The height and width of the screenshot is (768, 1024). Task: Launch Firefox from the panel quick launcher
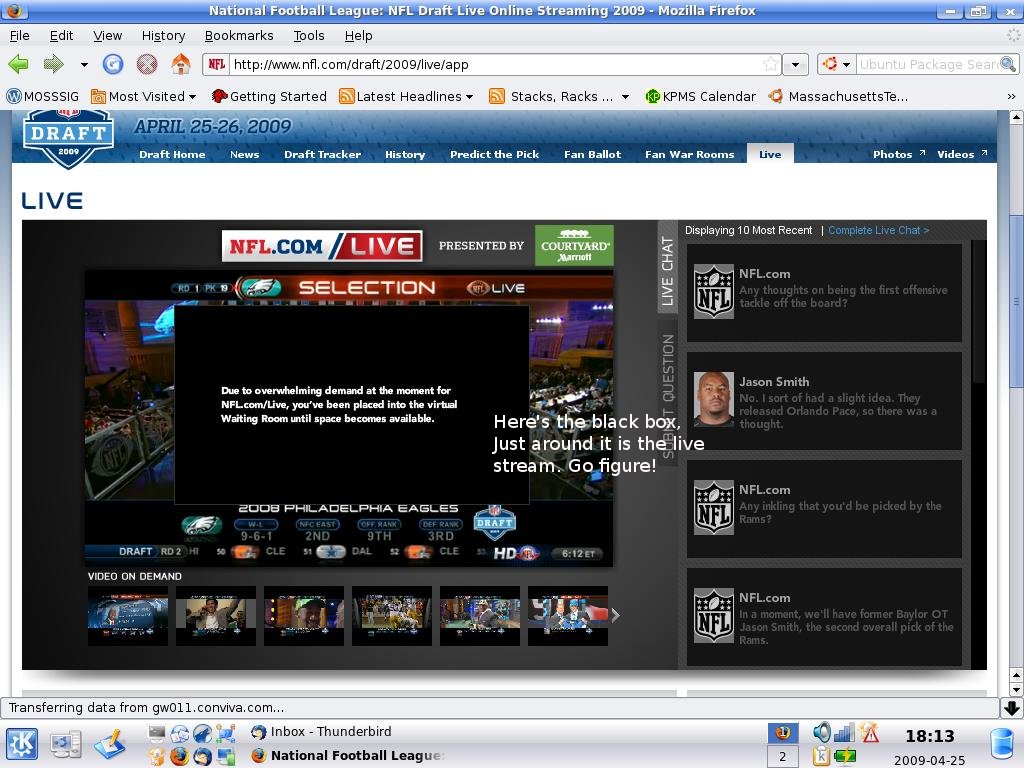[179, 756]
